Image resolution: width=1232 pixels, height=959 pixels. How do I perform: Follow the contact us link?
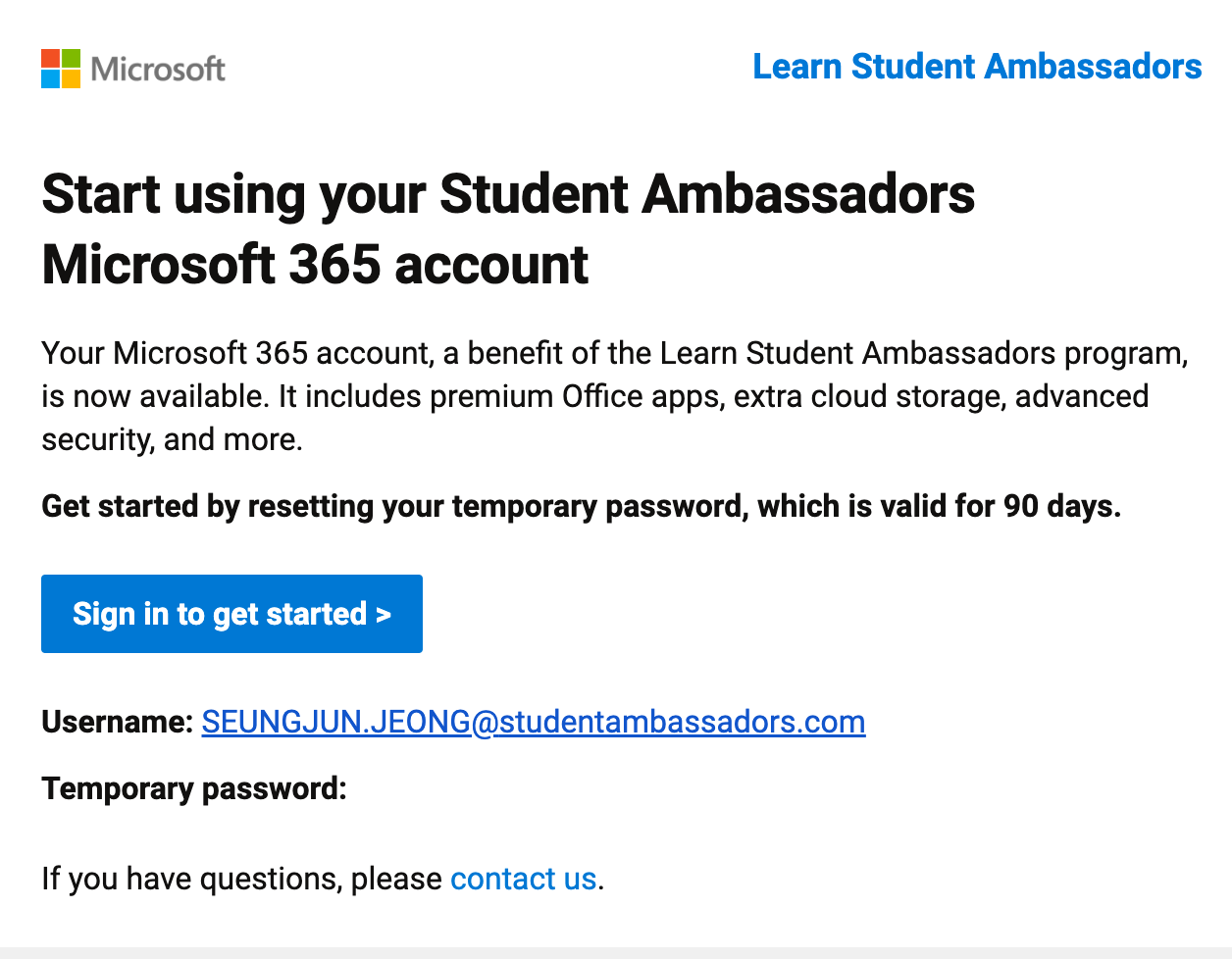[523, 879]
